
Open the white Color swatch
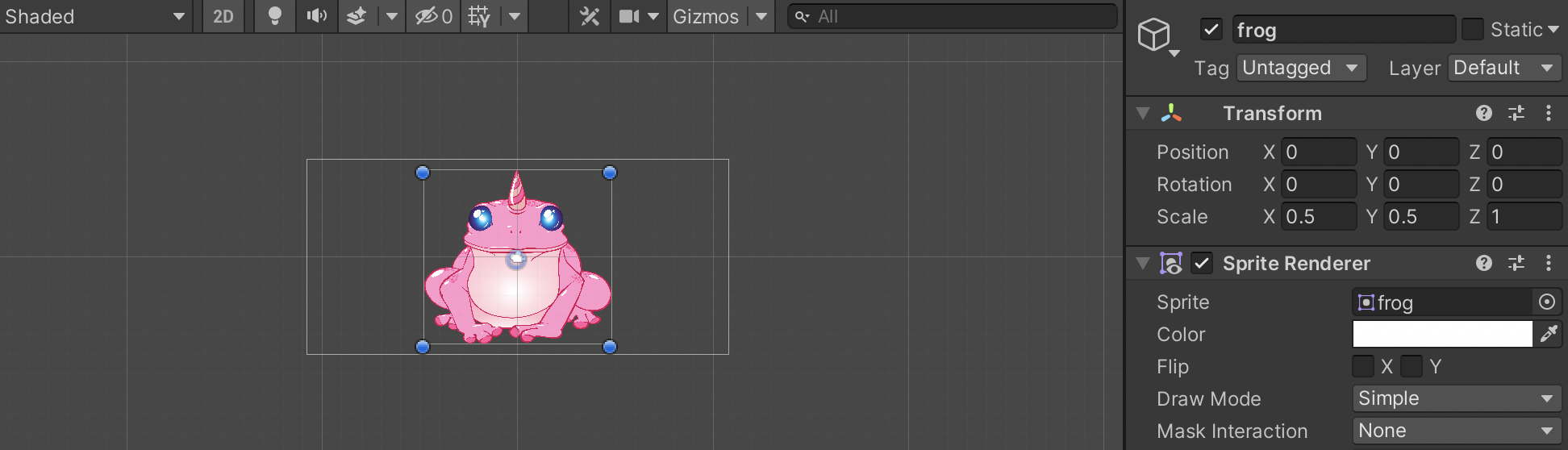tap(1442, 334)
